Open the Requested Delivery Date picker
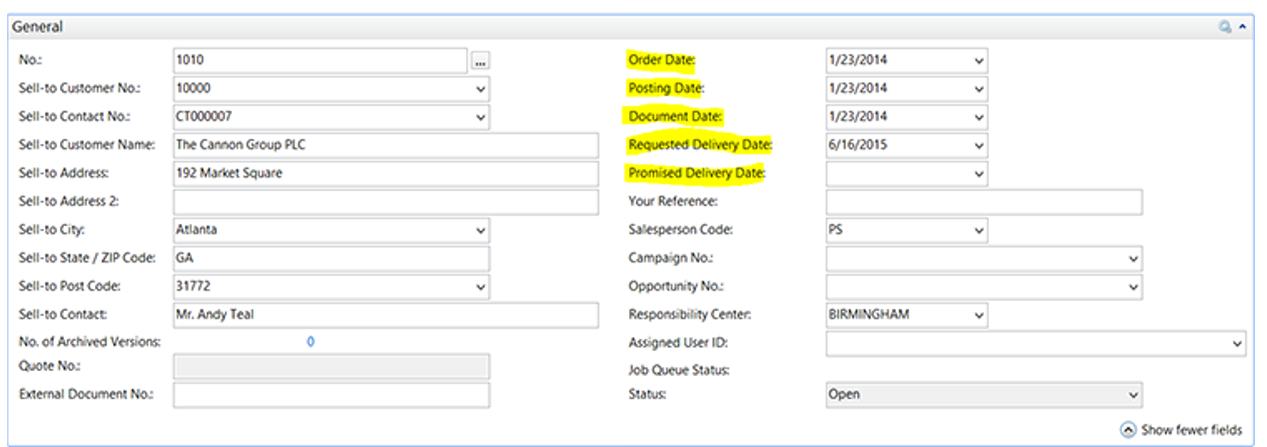The width and height of the screenshot is (1267, 447). point(979,145)
